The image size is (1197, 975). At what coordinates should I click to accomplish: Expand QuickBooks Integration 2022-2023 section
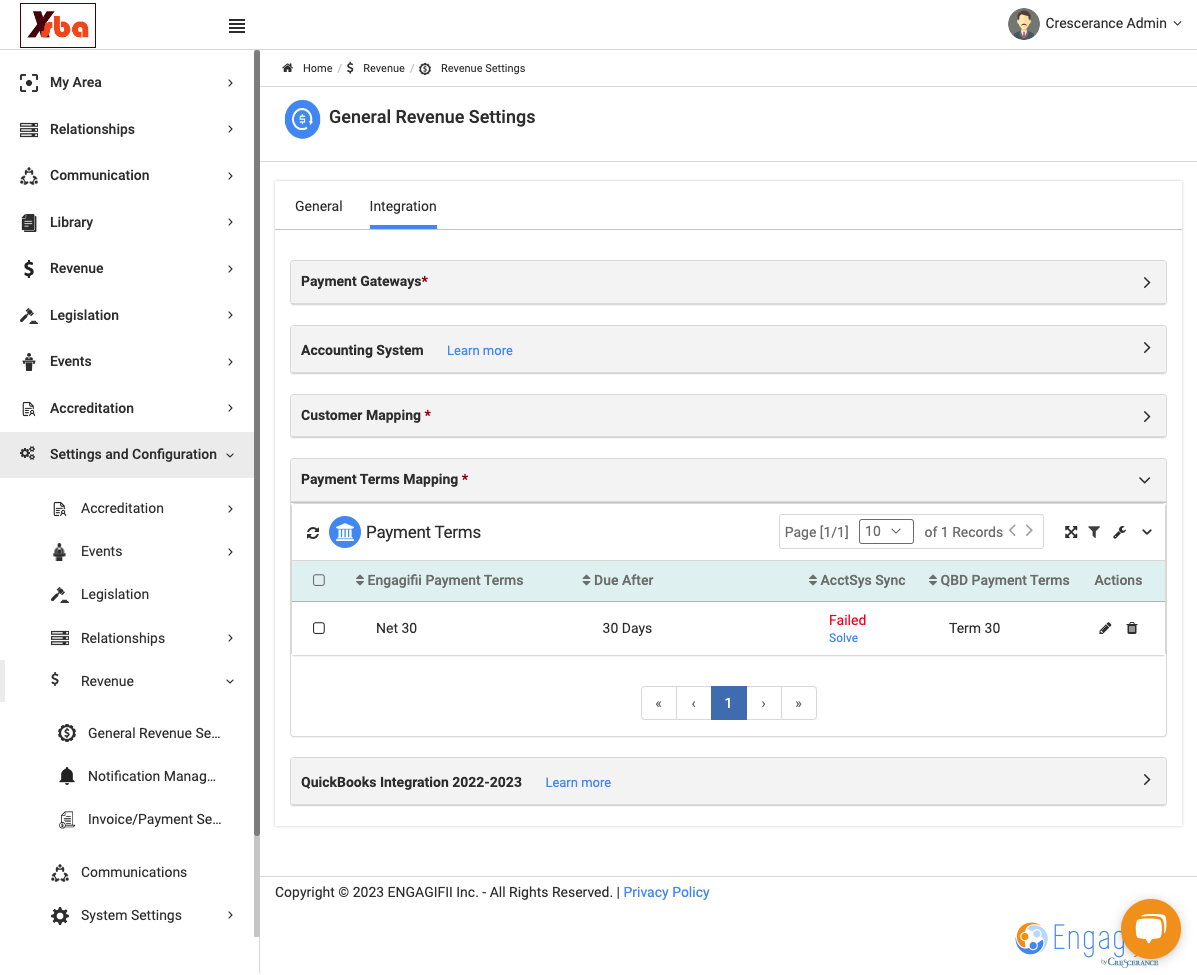[728, 781]
